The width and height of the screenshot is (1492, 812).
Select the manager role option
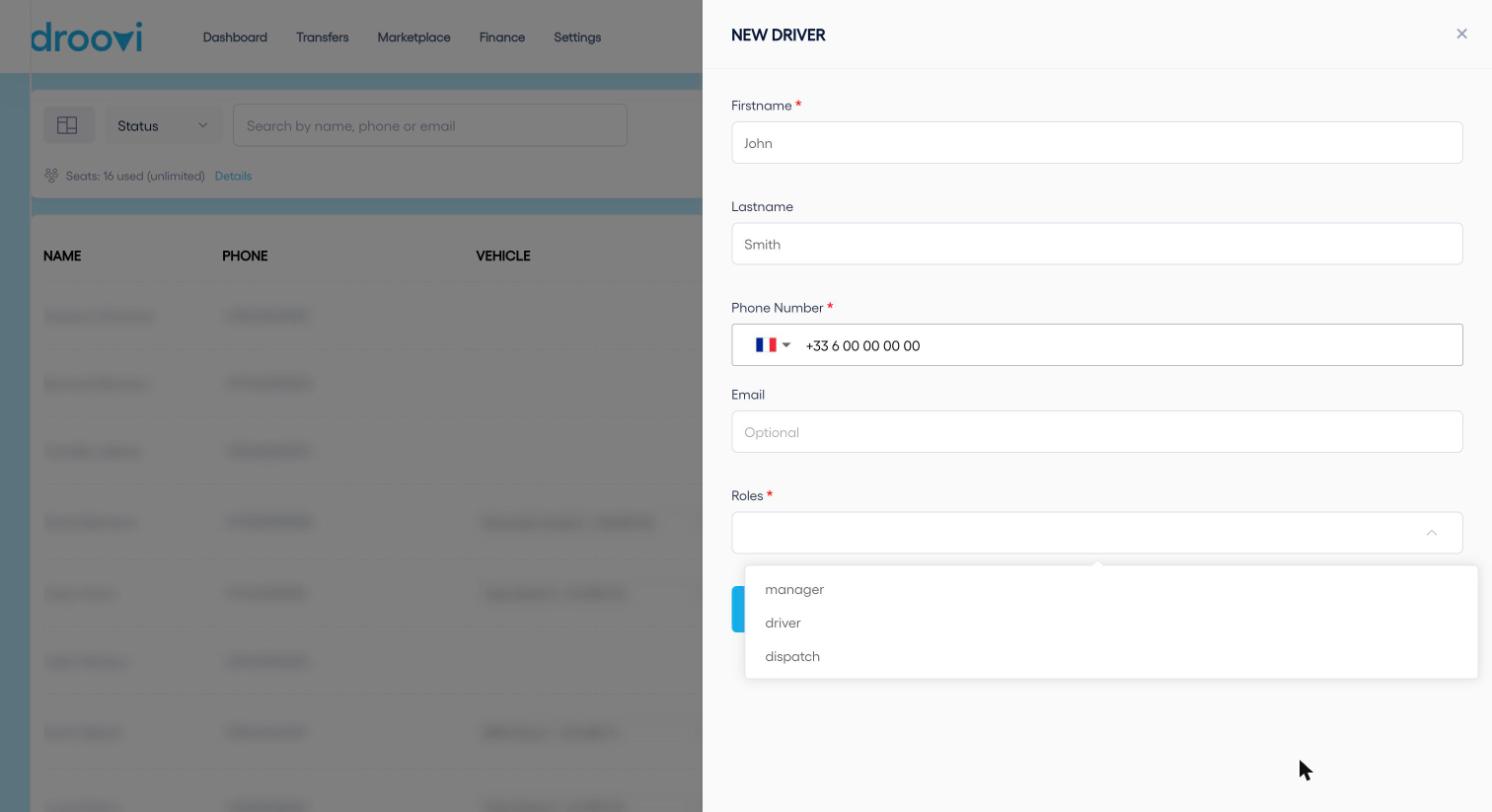[1111, 589]
